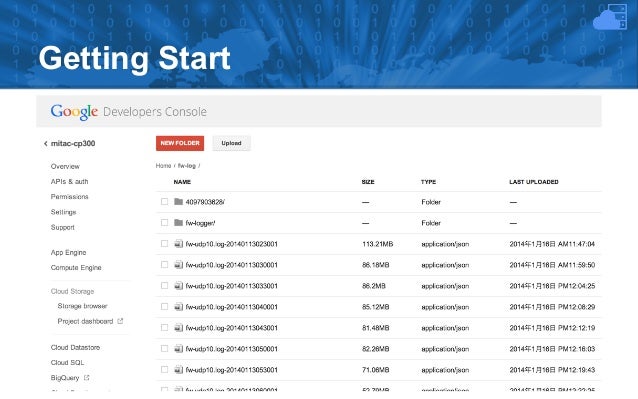Open Settings in the sidebar

(x=63, y=212)
